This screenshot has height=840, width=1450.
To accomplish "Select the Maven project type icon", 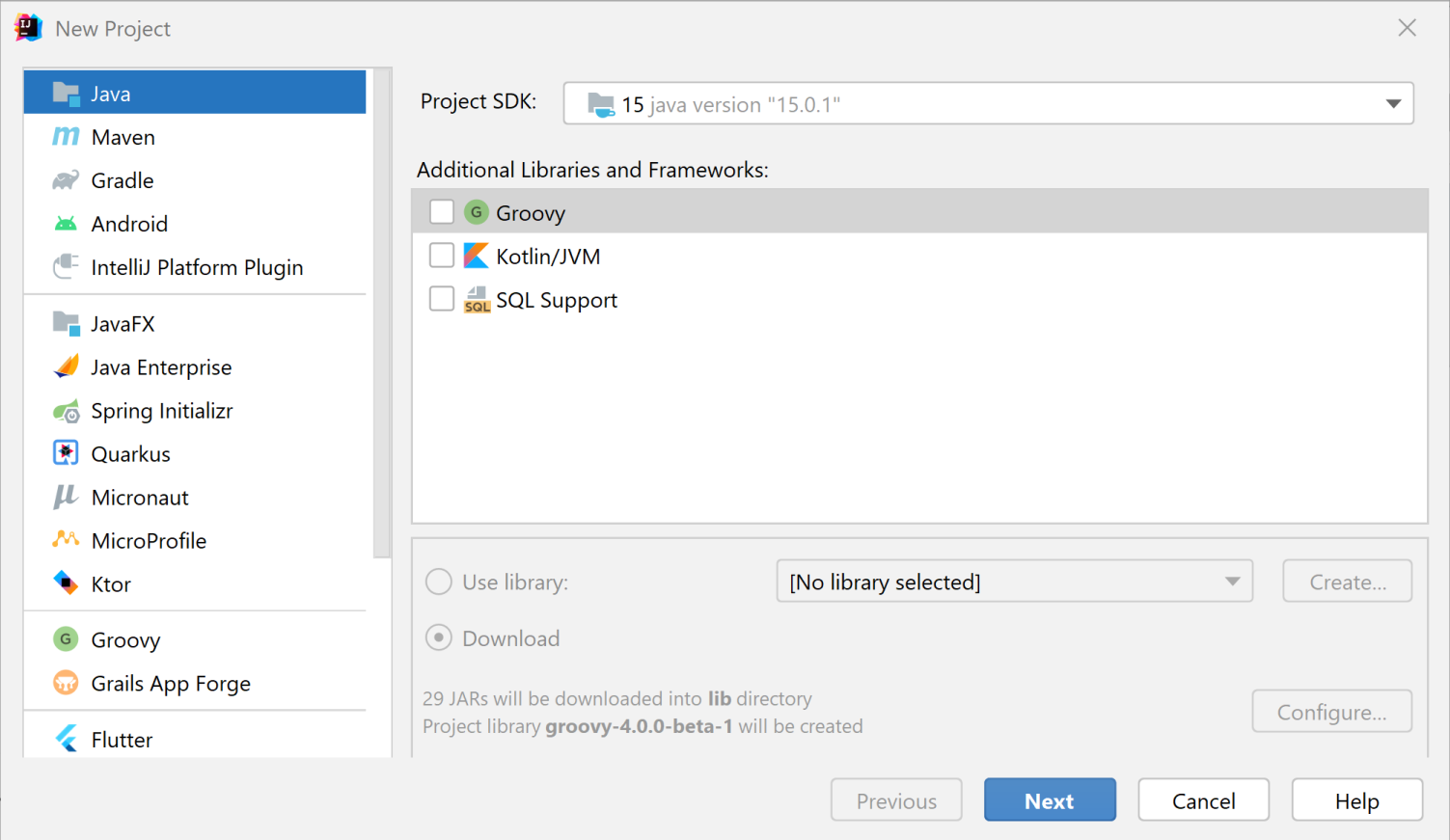I will (66, 137).
